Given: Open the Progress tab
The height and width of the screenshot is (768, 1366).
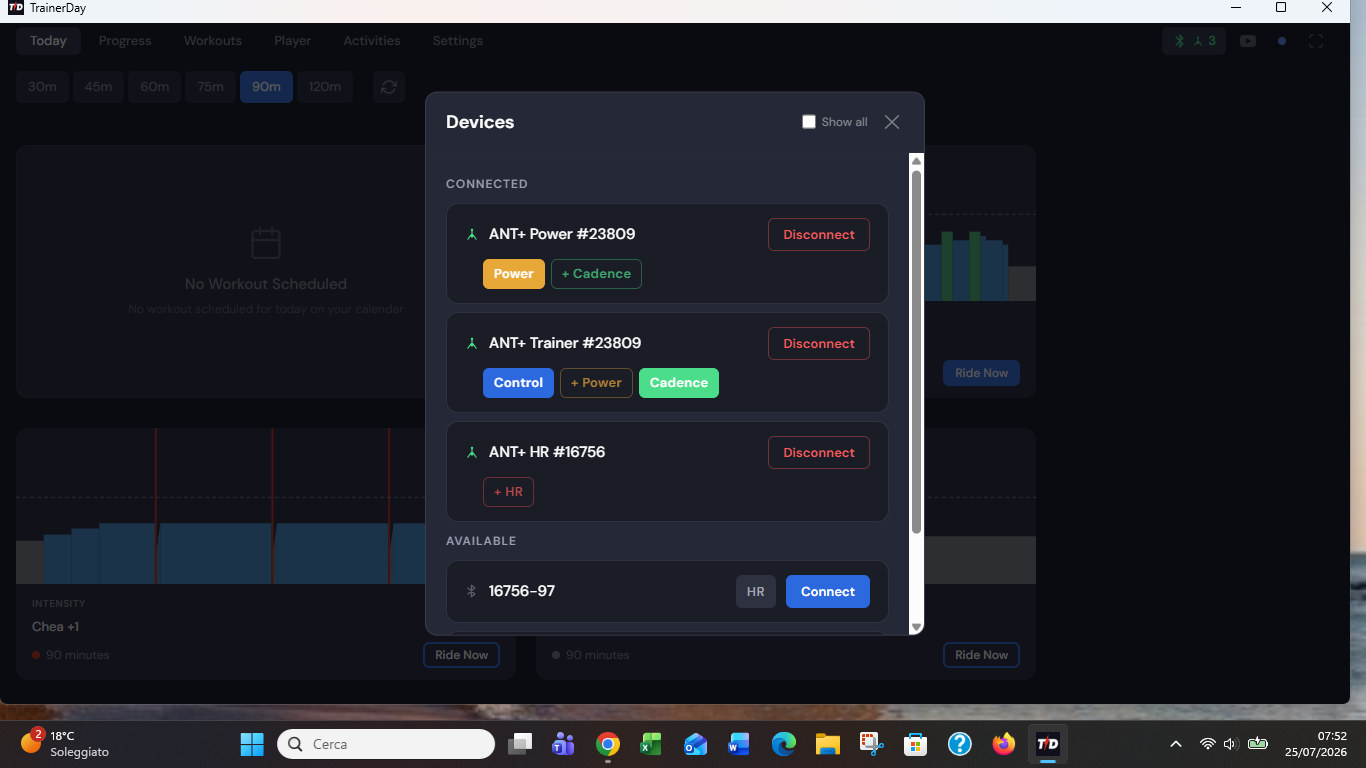Looking at the screenshot, I should point(125,41).
